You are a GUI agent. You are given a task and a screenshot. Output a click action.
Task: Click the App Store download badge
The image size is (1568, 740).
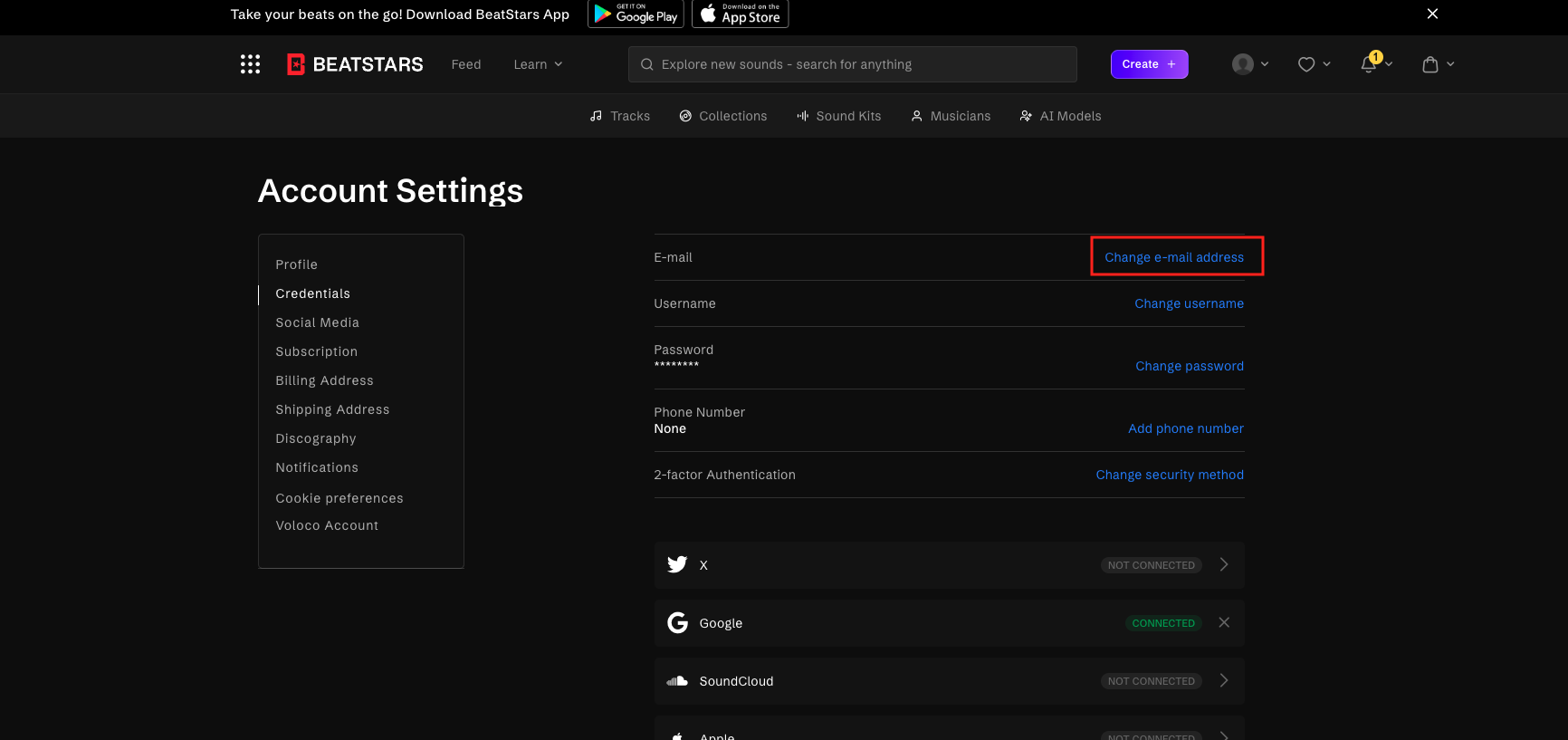(x=741, y=14)
